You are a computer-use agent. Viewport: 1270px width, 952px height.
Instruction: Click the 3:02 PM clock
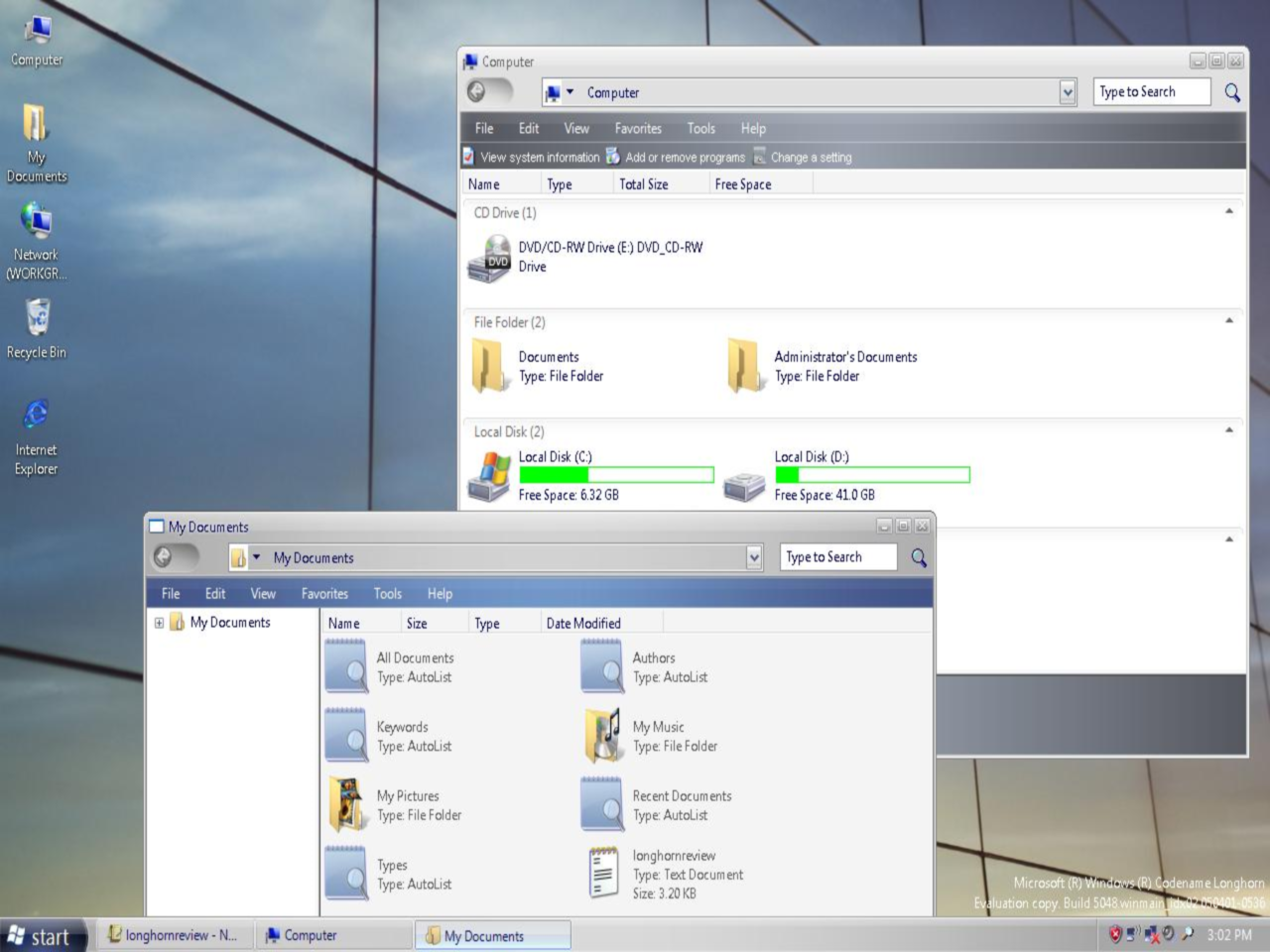[x=1229, y=935]
